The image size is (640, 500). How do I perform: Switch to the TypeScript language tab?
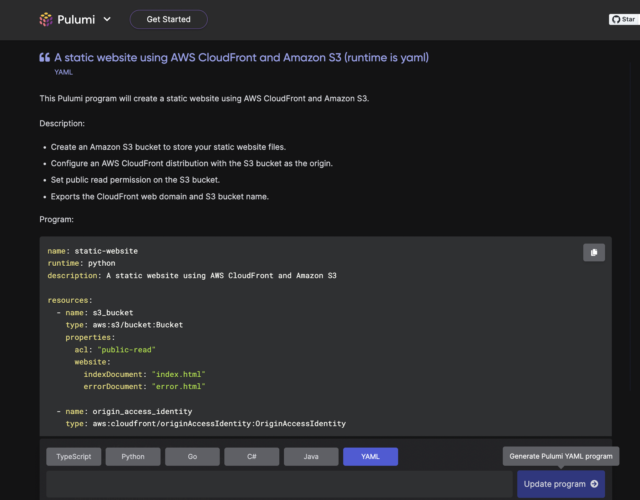tap(73, 456)
